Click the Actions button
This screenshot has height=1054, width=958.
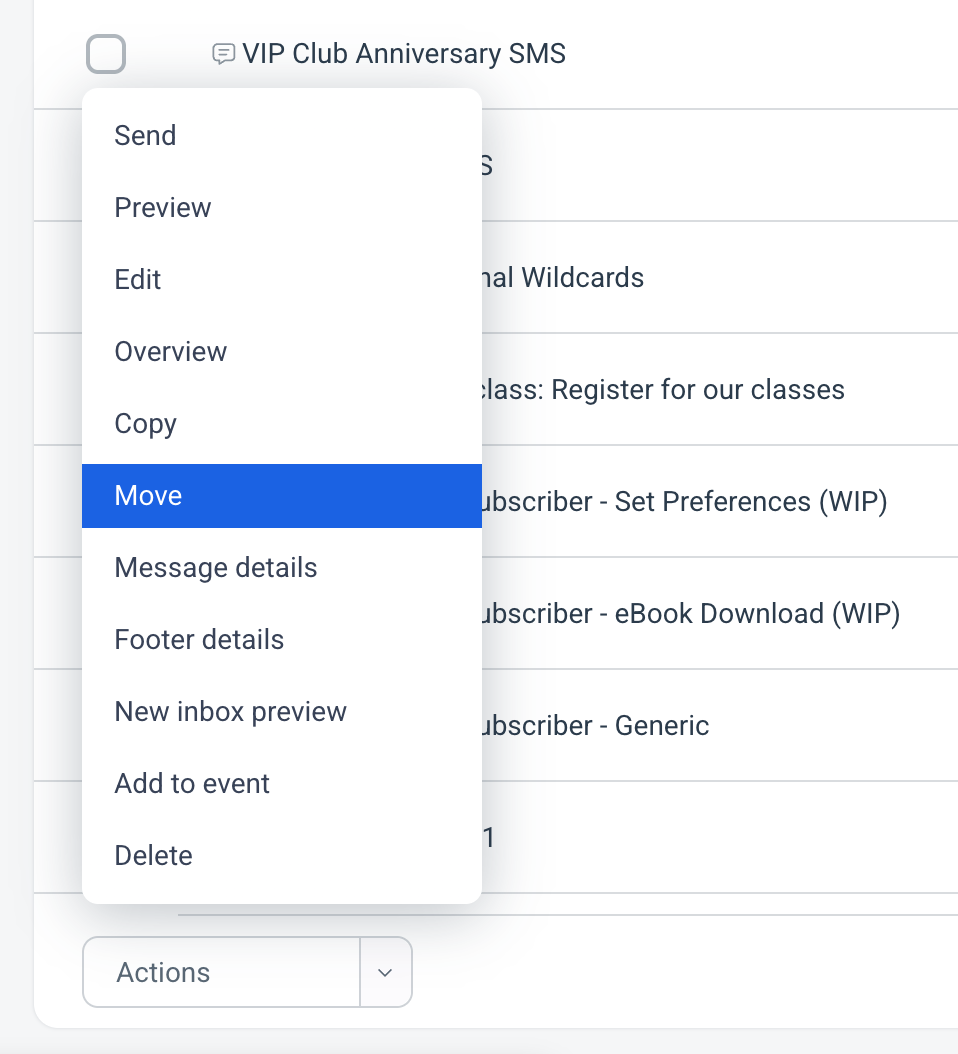[x=221, y=972]
